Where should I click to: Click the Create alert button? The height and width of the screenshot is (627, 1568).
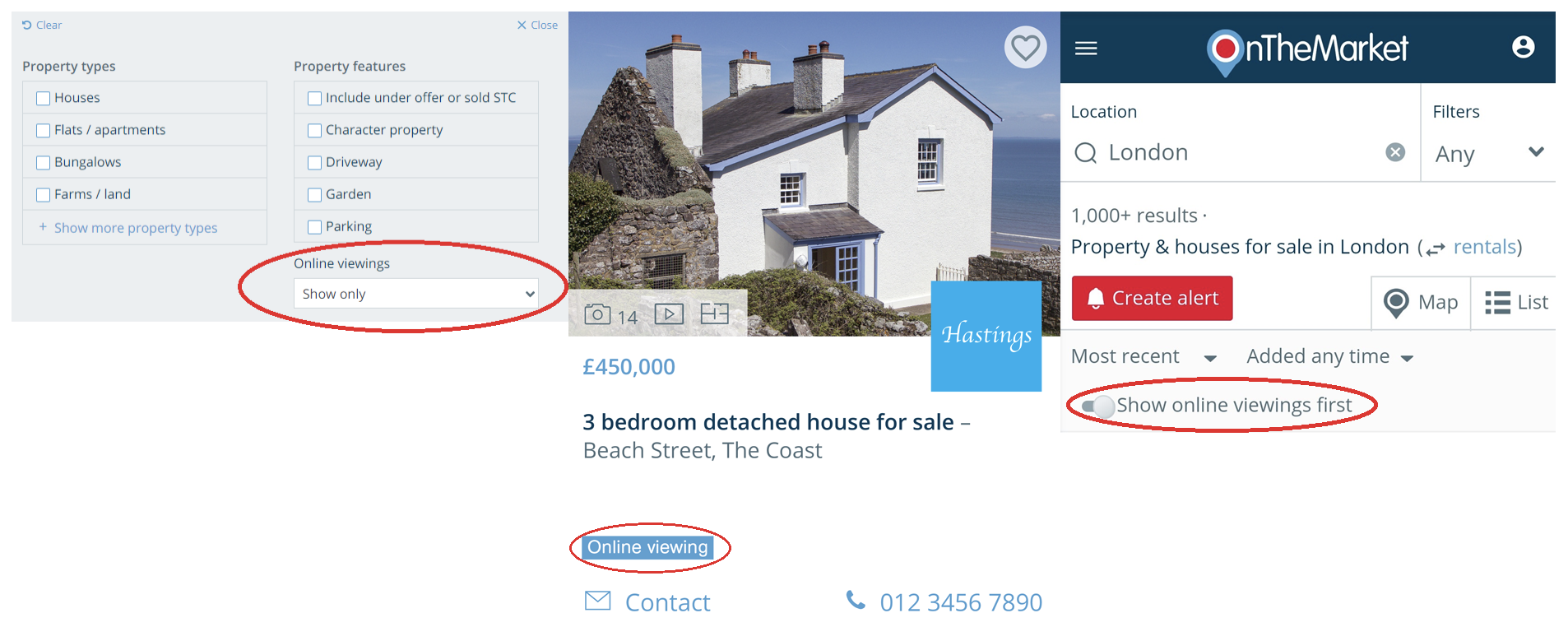coord(1152,298)
